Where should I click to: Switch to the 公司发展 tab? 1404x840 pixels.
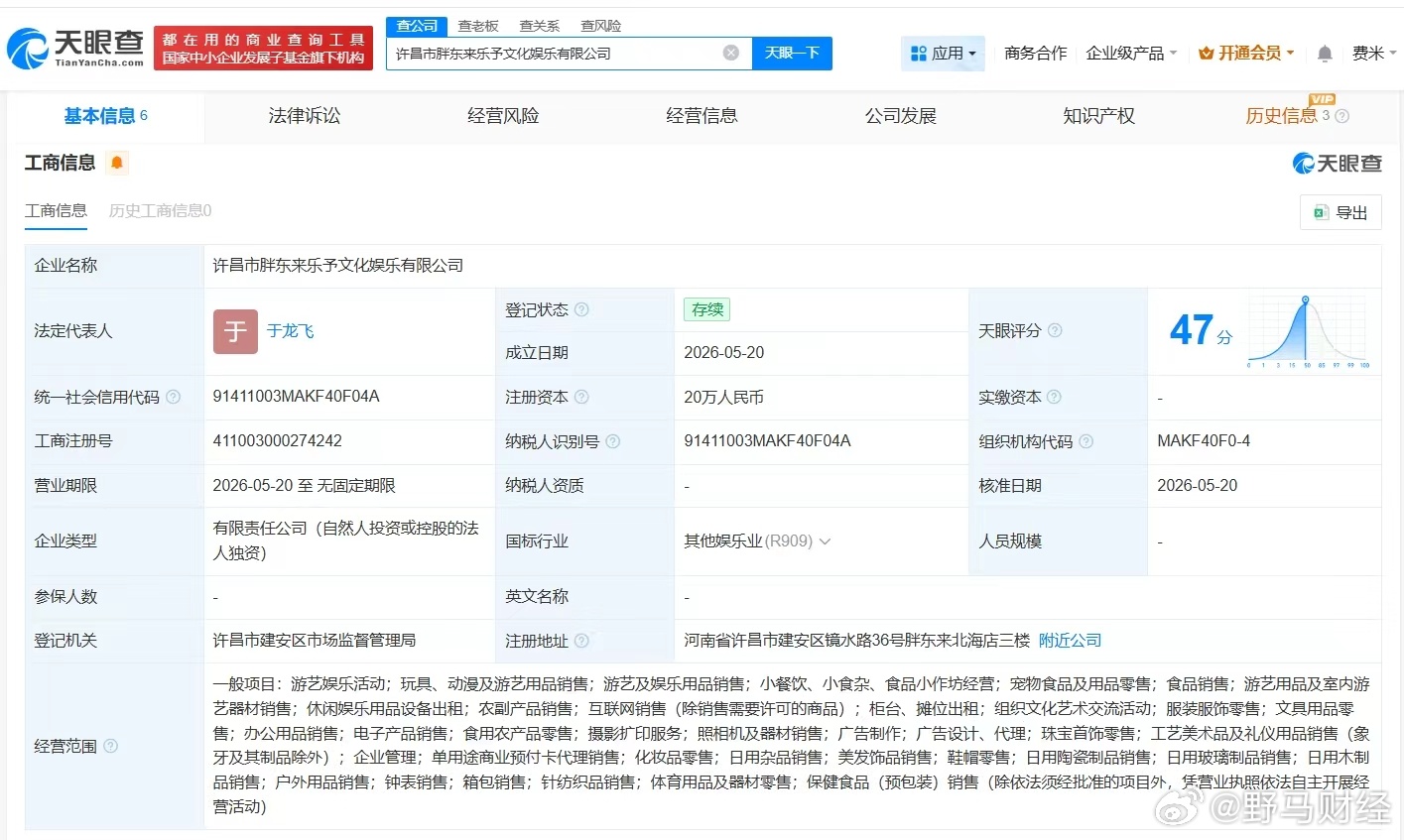900,116
